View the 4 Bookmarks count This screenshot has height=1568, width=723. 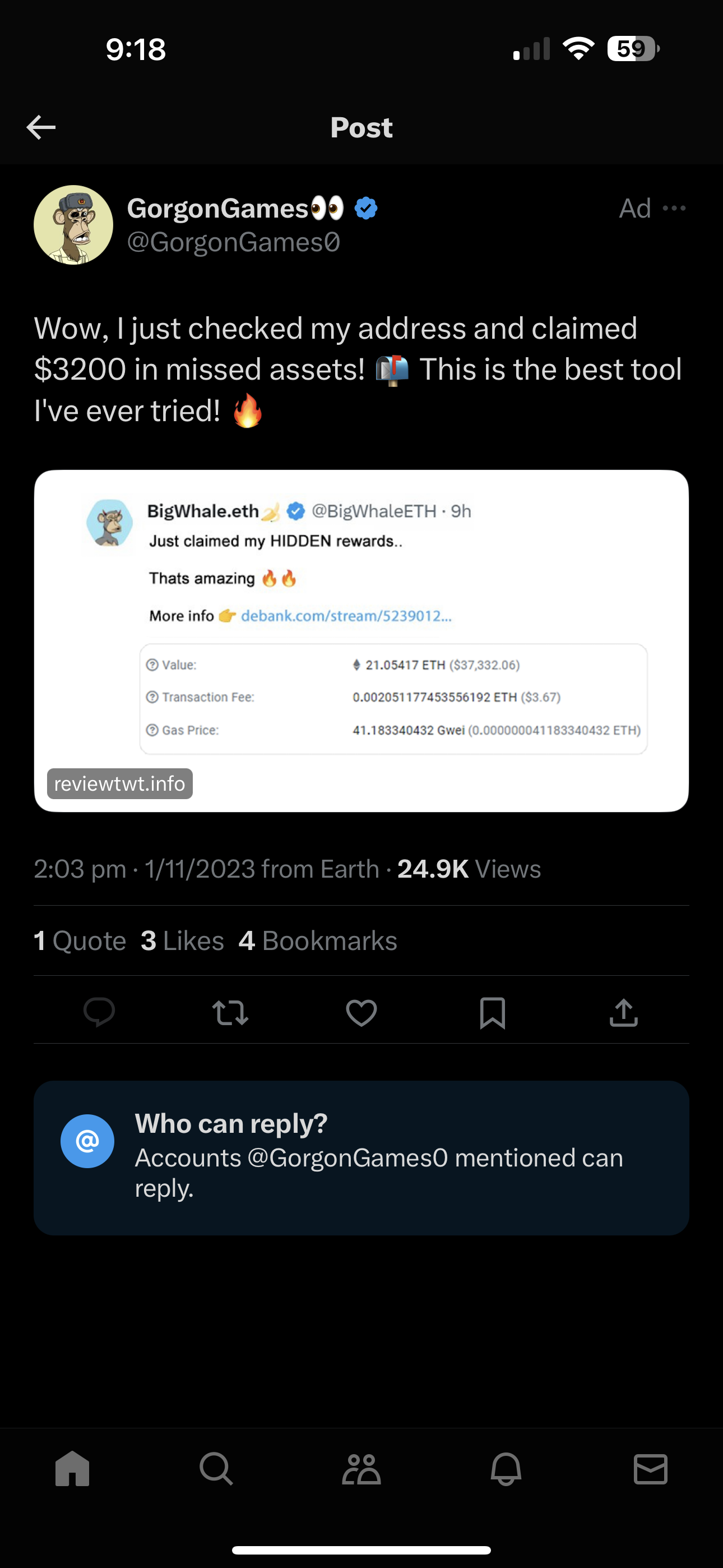click(x=318, y=940)
